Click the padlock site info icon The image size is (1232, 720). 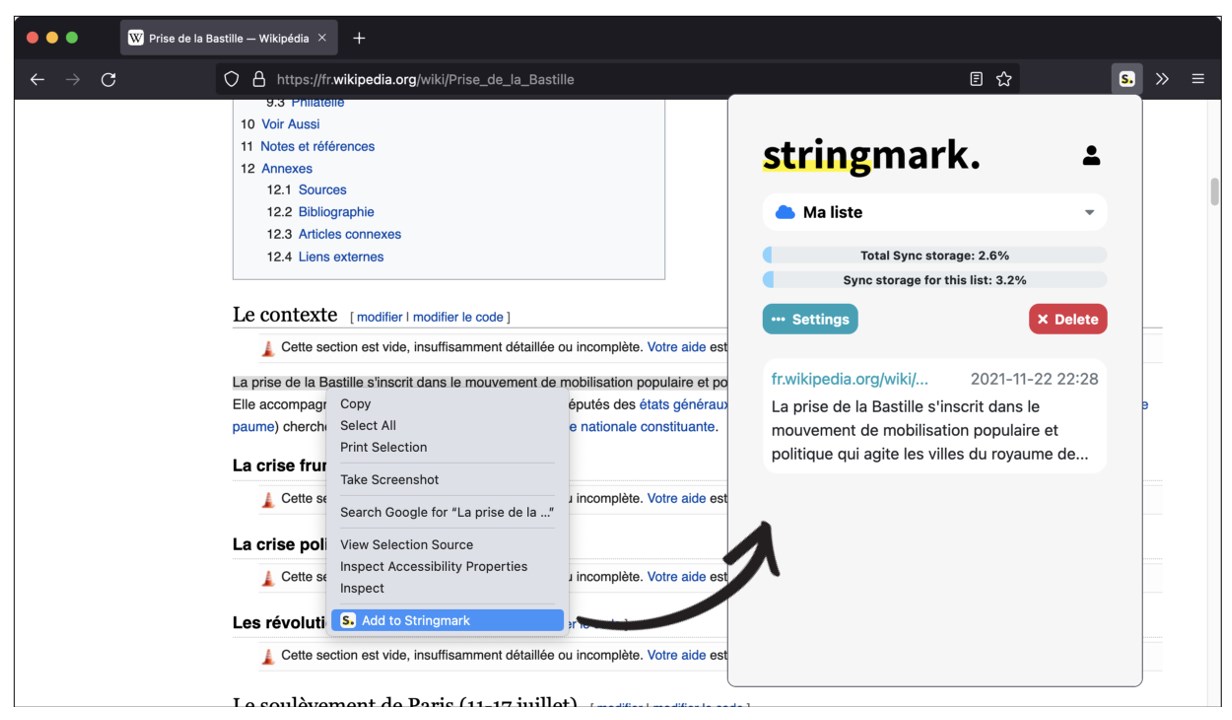258,79
